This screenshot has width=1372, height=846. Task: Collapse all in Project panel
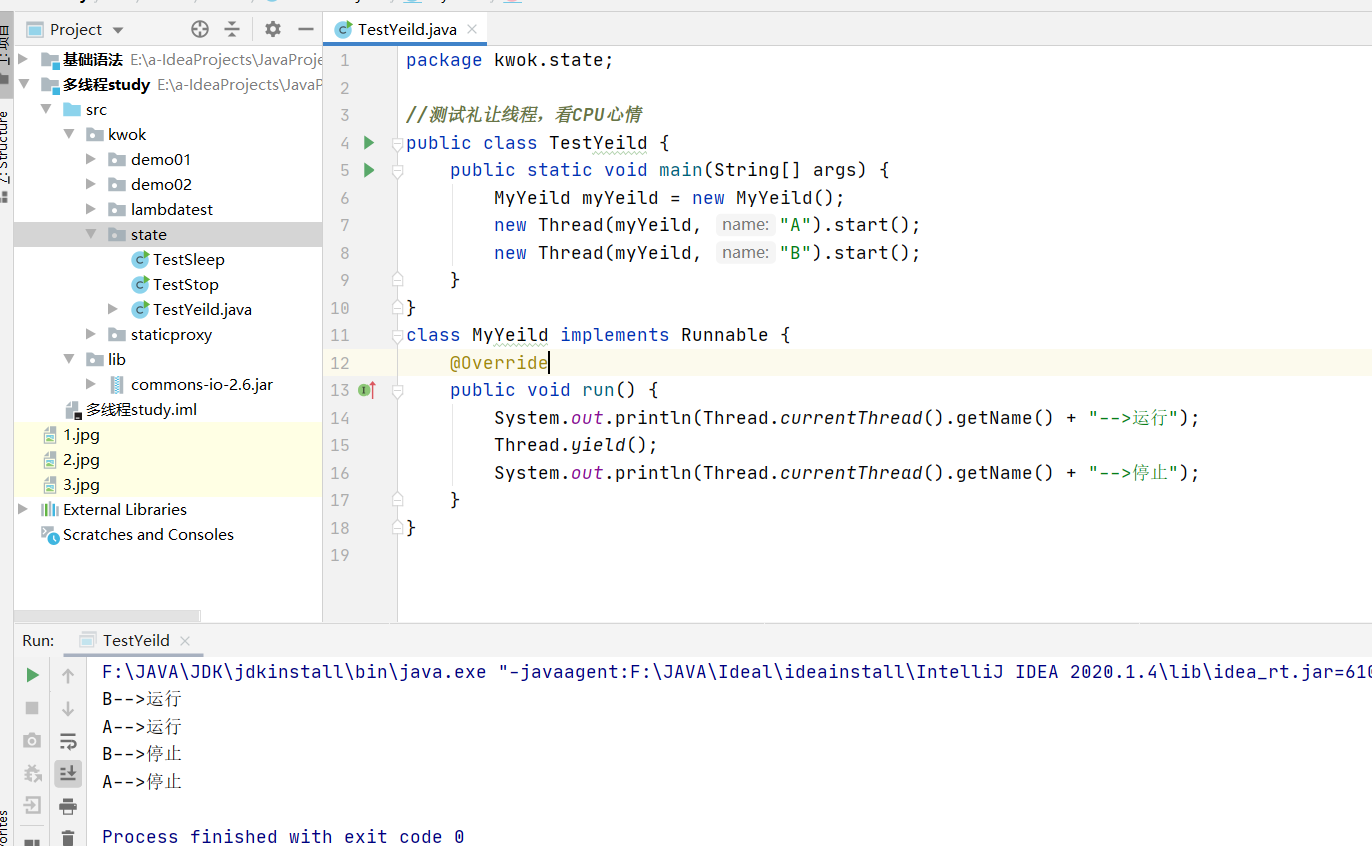232,29
